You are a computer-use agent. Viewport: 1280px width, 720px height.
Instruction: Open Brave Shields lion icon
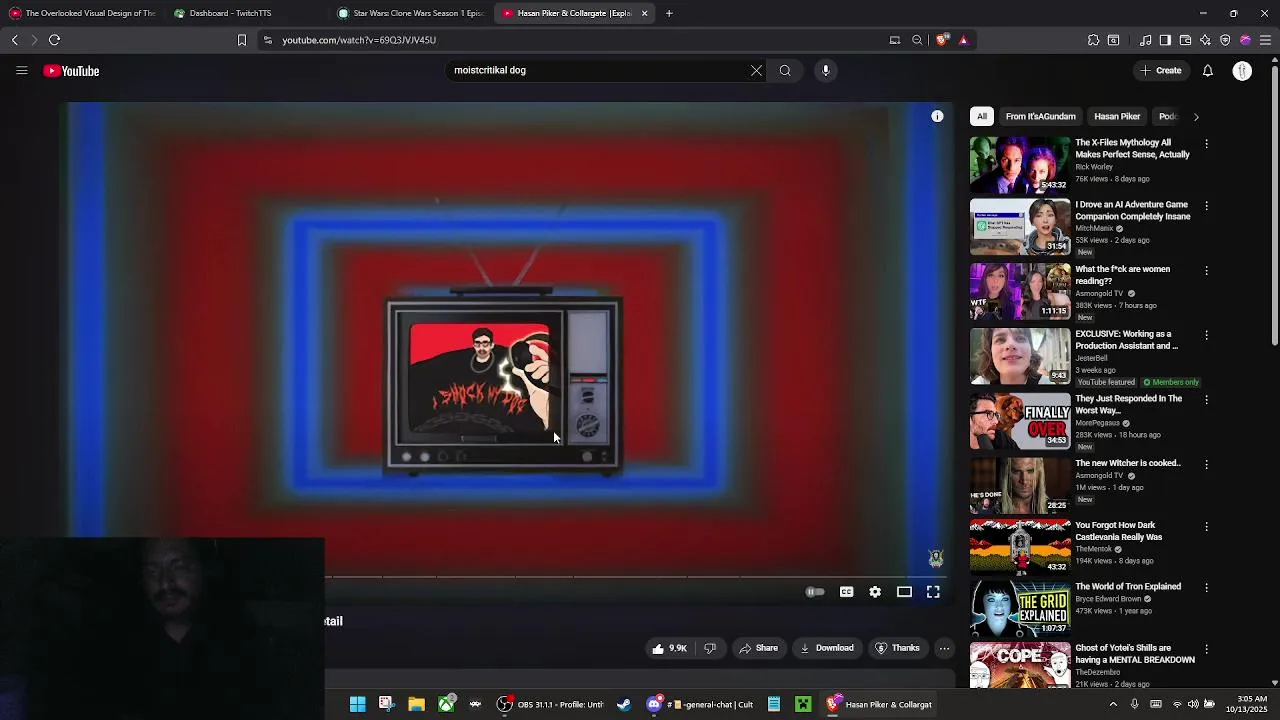pyautogui.click(x=942, y=40)
